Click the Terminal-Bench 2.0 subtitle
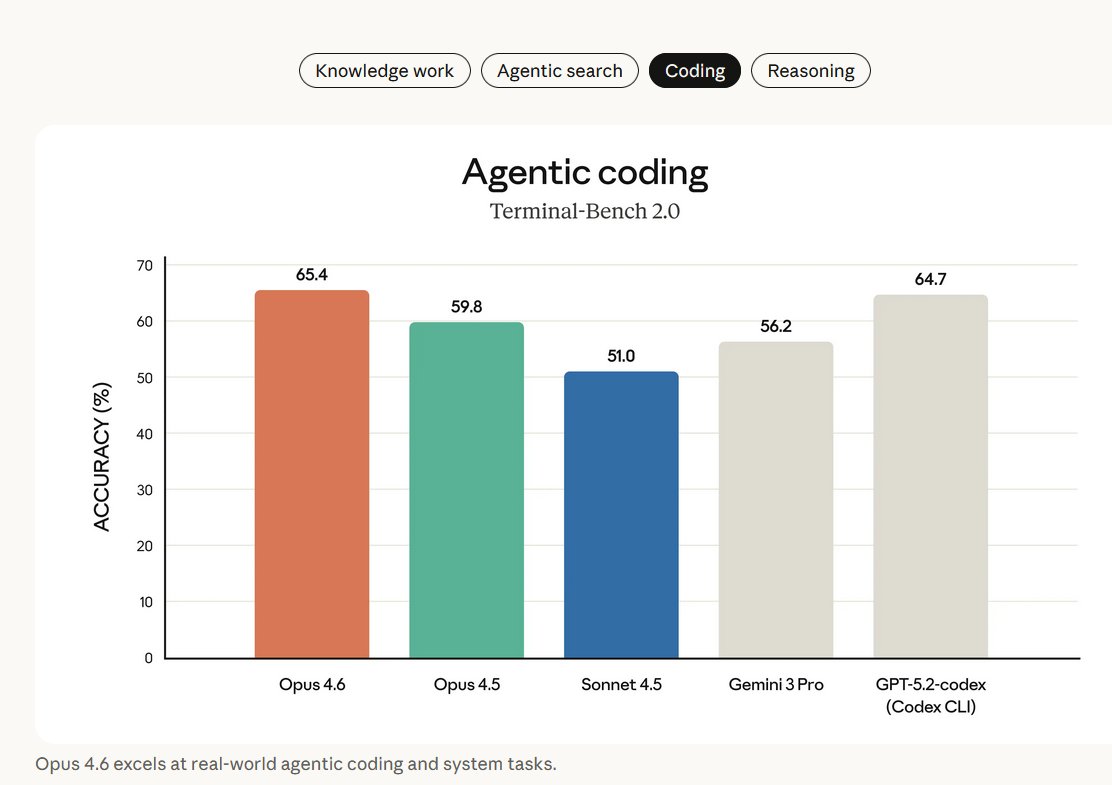 [585, 212]
